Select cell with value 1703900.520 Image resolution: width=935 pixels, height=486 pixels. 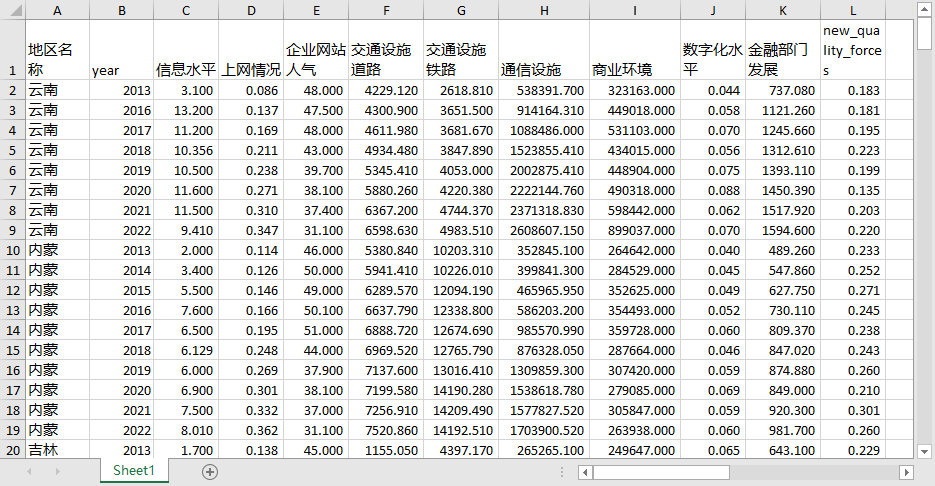tap(544, 430)
